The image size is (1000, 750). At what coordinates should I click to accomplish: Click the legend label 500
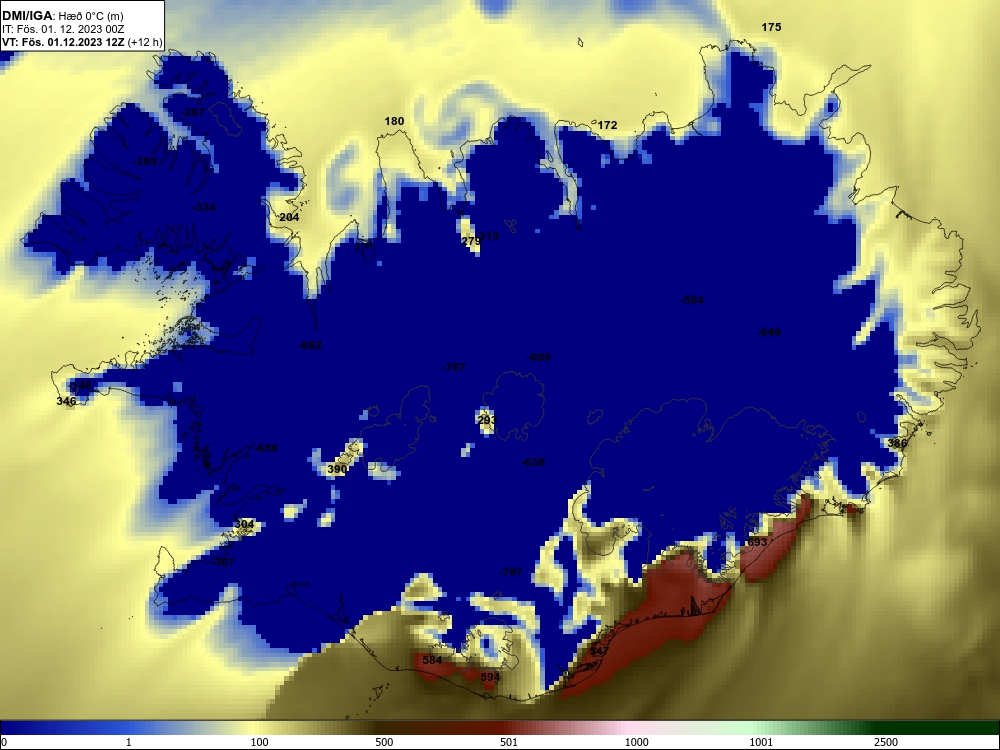(384, 742)
